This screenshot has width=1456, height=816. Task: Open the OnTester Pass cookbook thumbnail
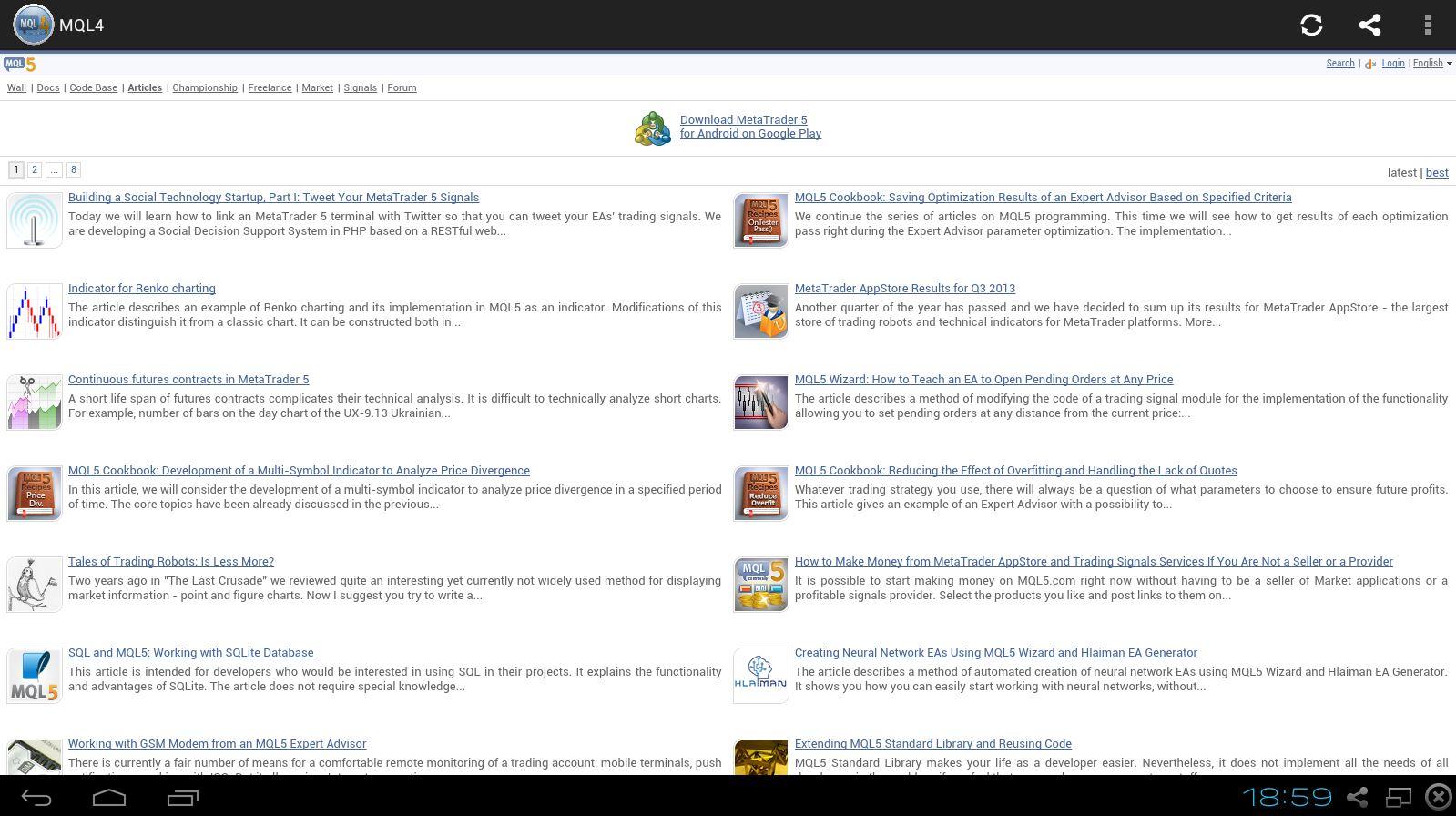(x=761, y=220)
